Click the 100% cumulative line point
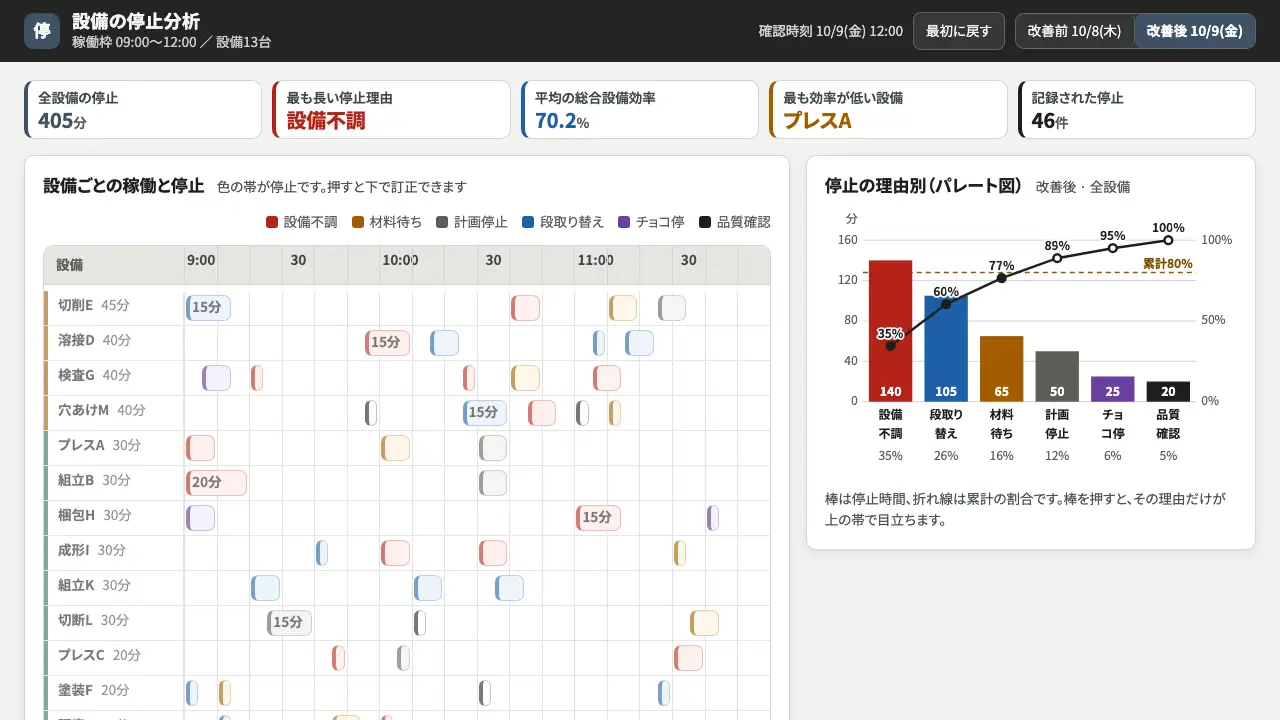Image resolution: width=1280 pixels, height=720 pixels. point(1168,240)
